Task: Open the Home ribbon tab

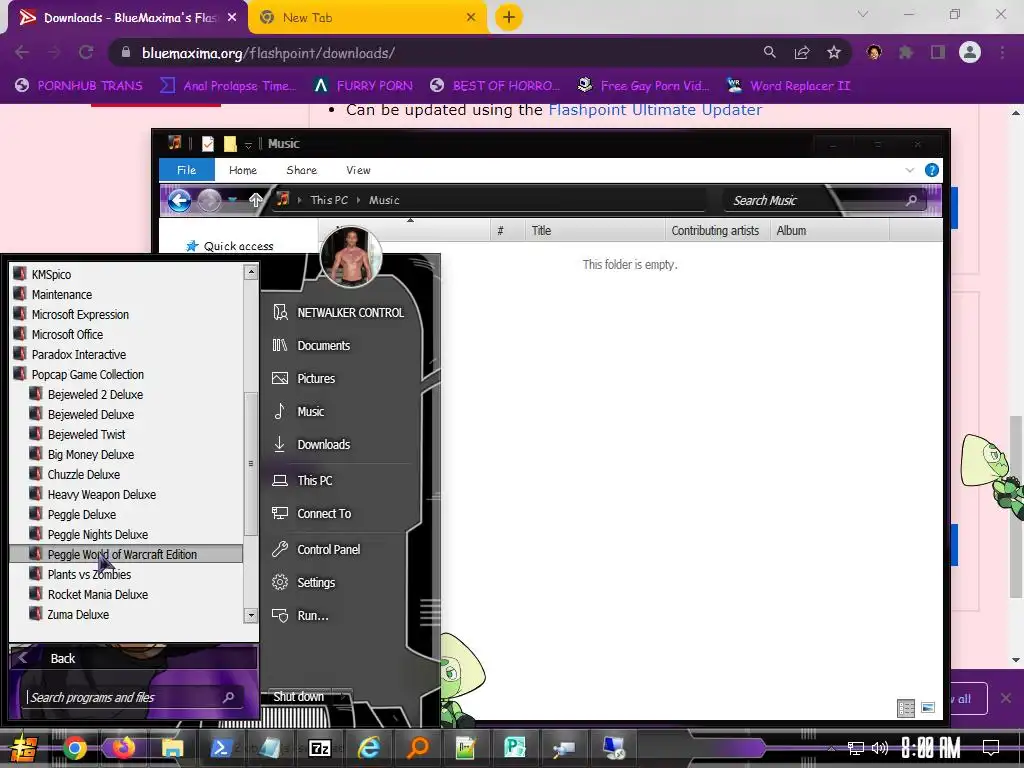Action: (243, 170)
